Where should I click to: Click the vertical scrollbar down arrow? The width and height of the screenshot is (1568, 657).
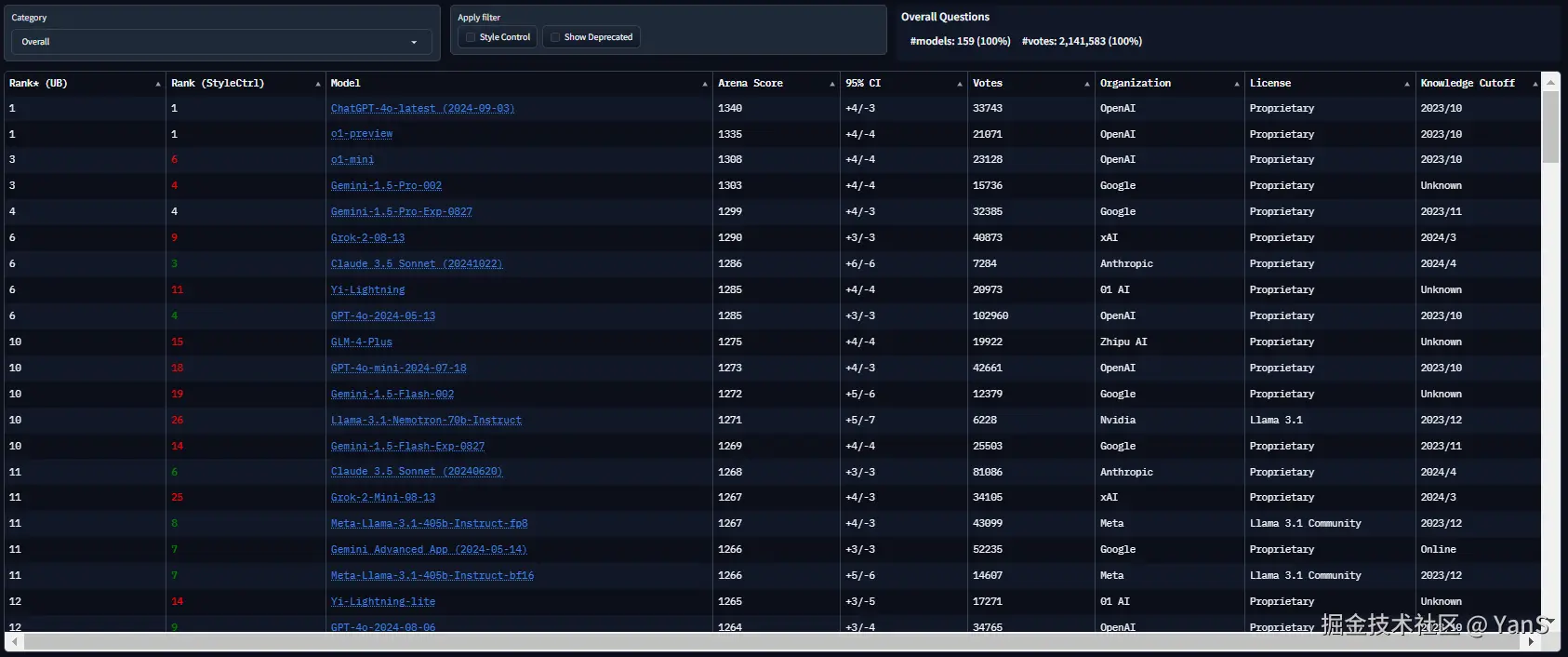[1550, 621]
